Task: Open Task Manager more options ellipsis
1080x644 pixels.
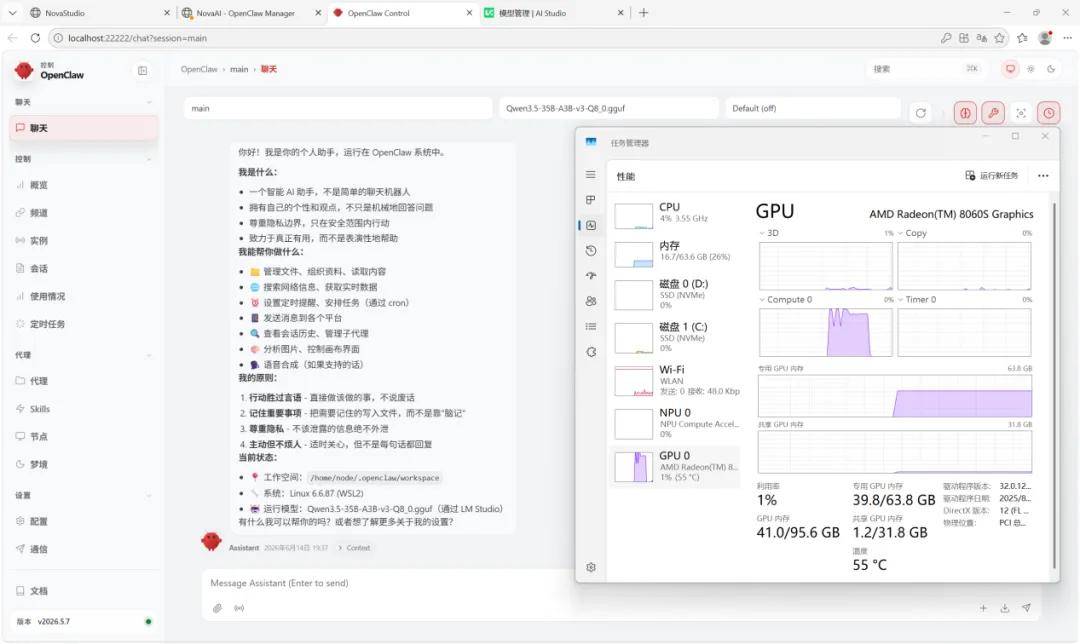Action: (1043, 176)
